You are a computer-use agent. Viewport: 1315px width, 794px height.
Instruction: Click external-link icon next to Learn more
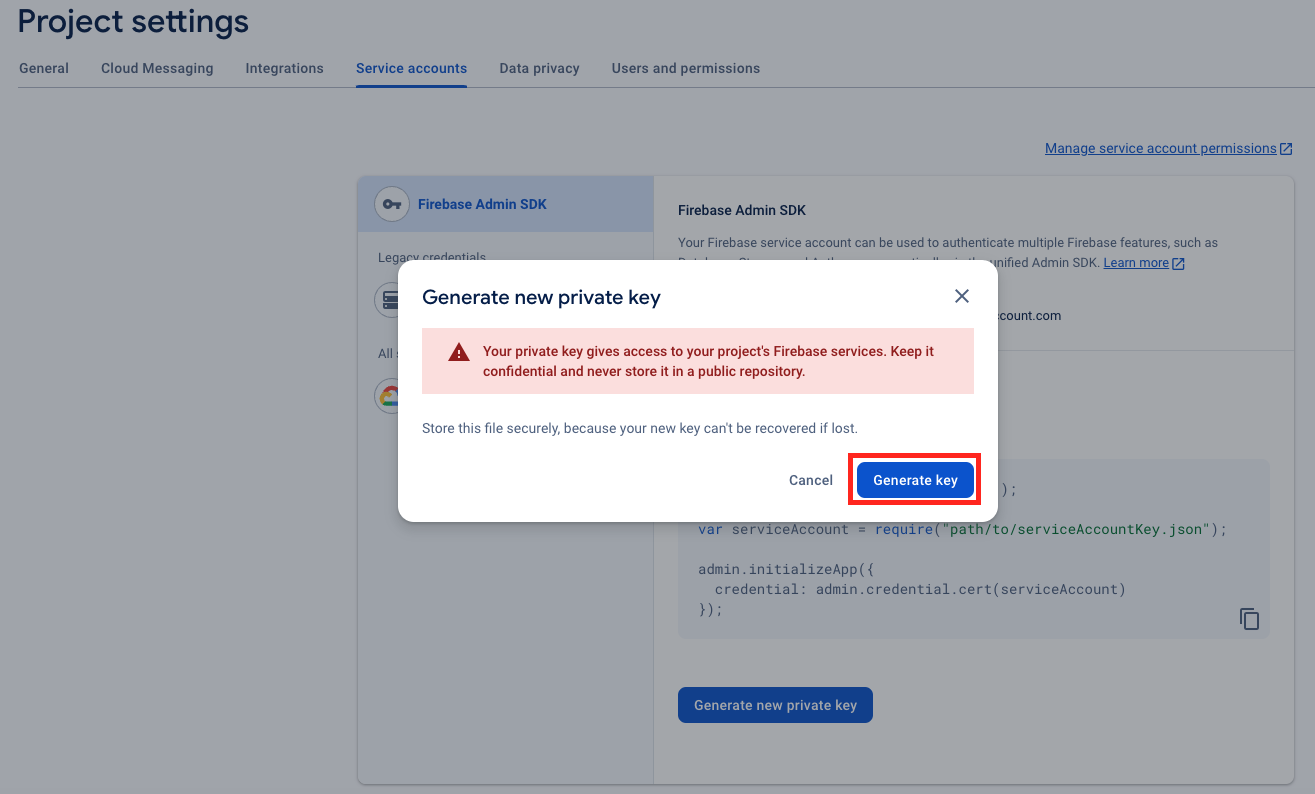1179,263
